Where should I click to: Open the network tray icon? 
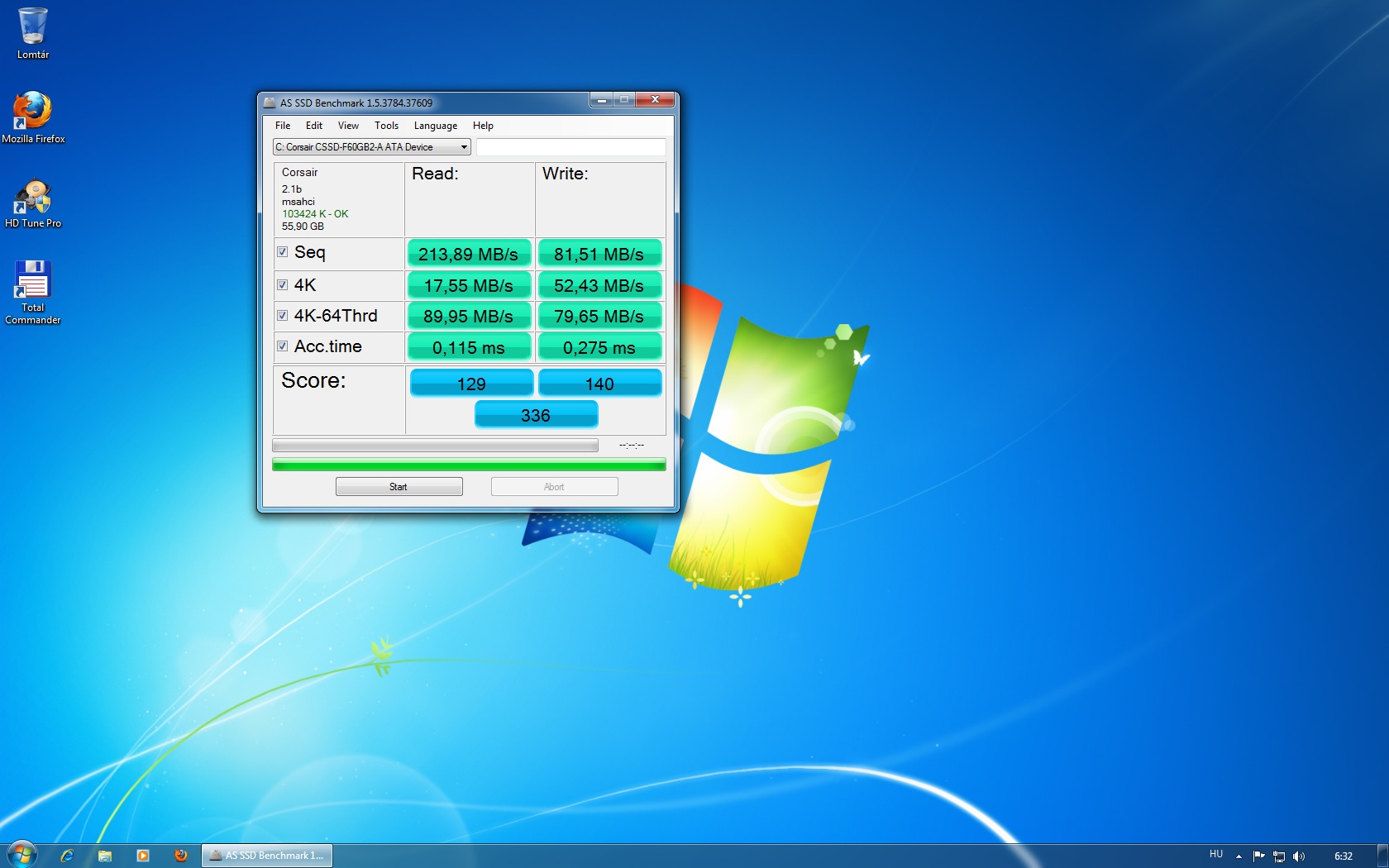tap(1279, 856)
